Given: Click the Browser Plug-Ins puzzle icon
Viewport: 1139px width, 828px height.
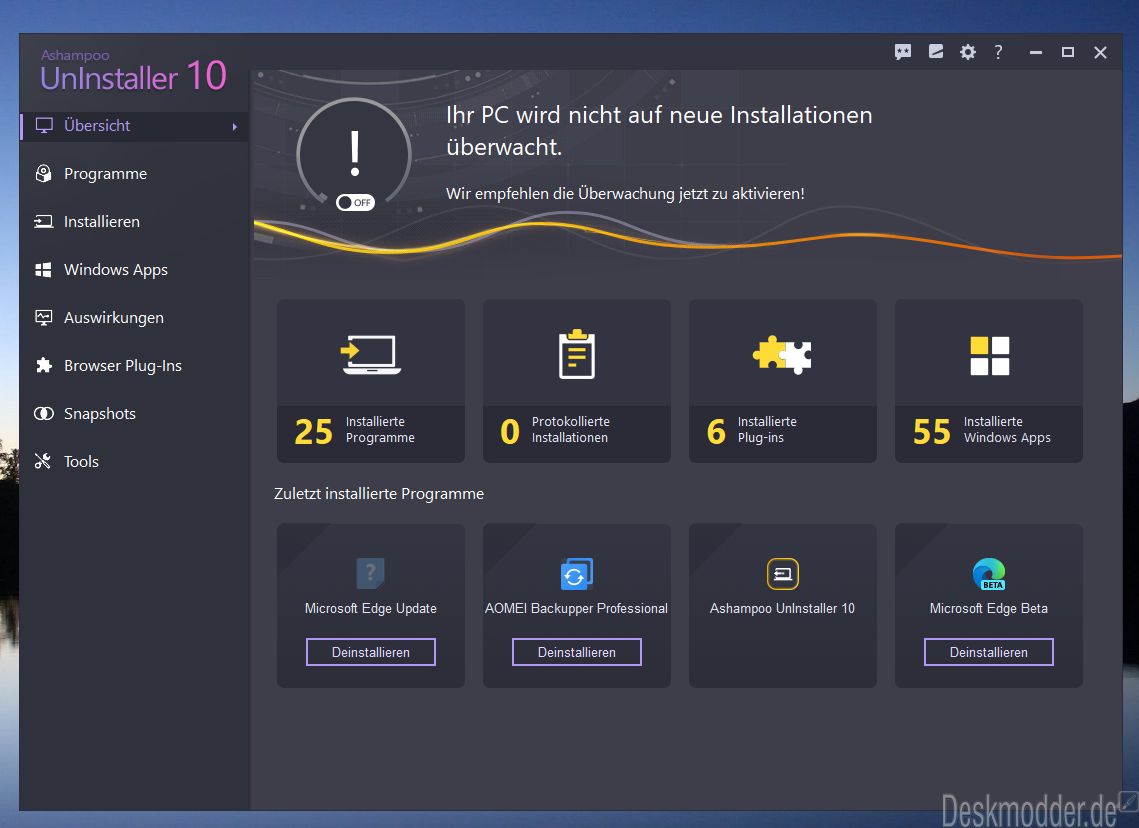Looking at the screenshot, I should click(x=44, y=365).
